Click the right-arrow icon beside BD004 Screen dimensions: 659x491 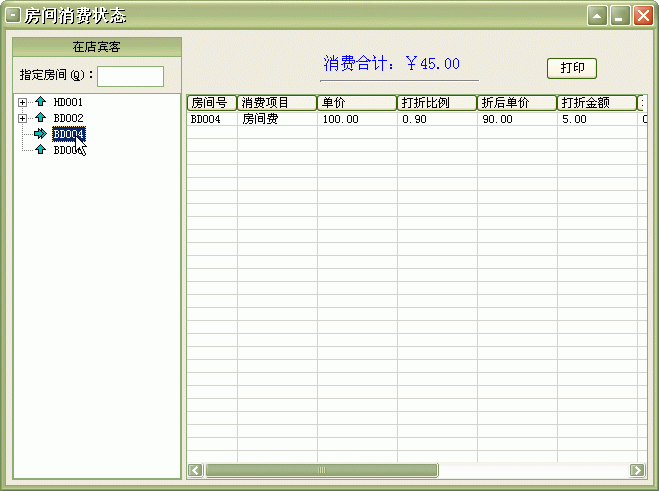(40, 134)
